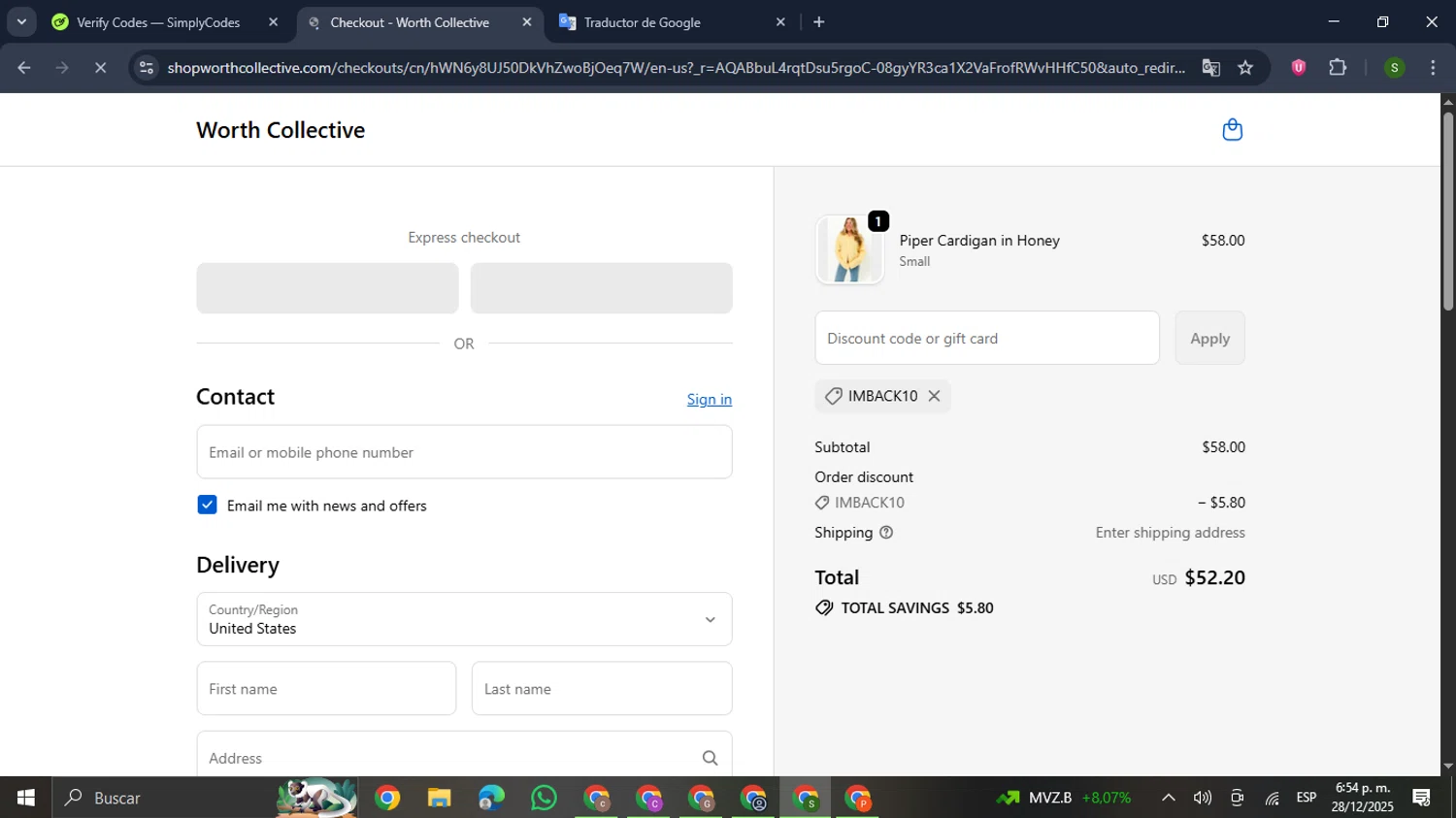Click the Piper Cardigan product thumbnail

[849, 249]
